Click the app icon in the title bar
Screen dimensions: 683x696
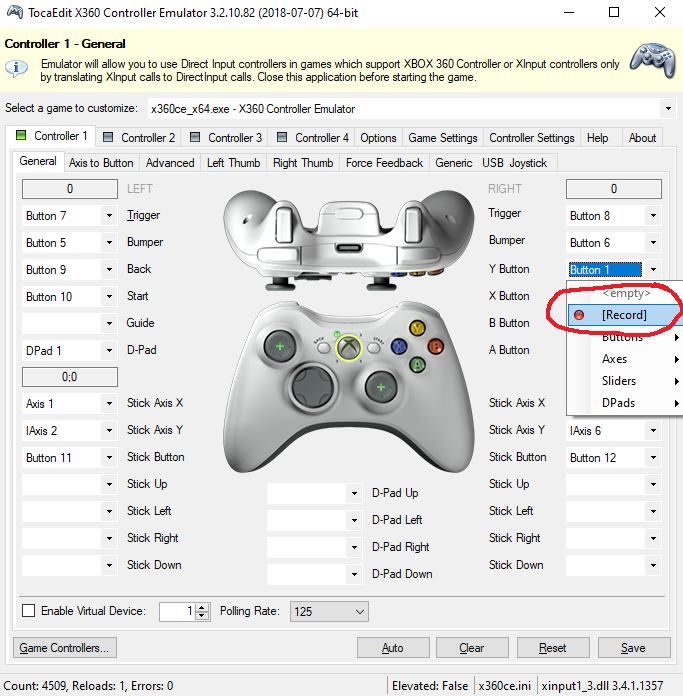pyautogui.click(x=15, y=12)
